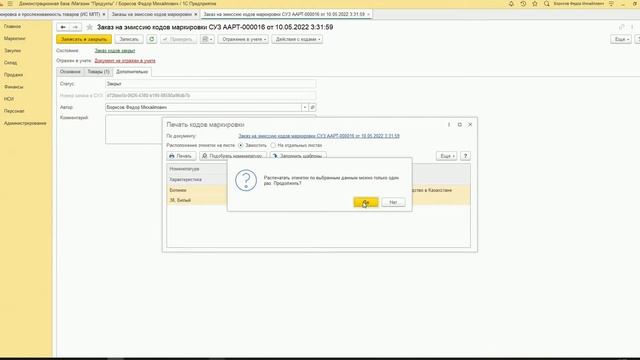Expand Отражение в учете dropdown
This screenshot has width=640, height=360.
(x=243, y=39)
